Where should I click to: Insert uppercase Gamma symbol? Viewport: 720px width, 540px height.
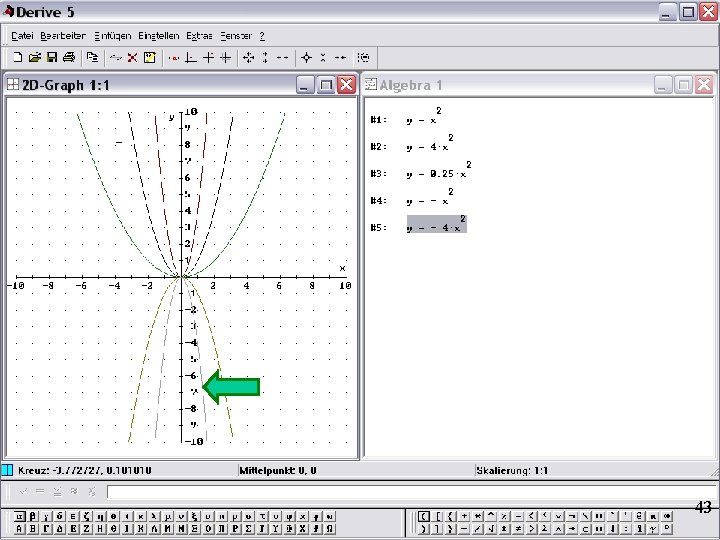point(46,529)
